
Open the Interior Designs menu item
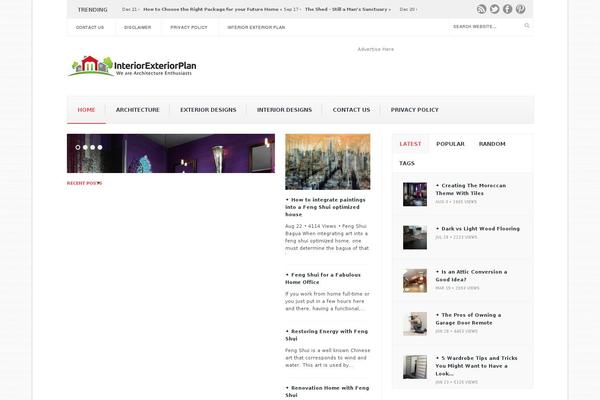(x=284, y=110)
